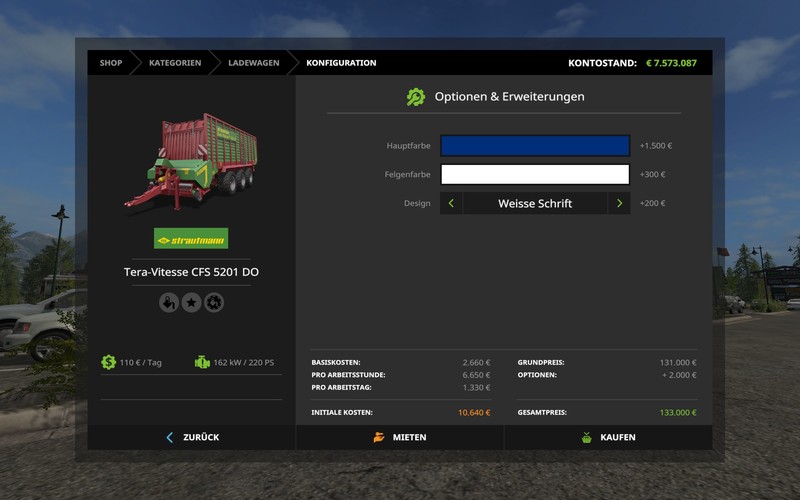800x500 pixels.
Task: Return to the Ladewagen breadcrumb
Action: (x=252, y=63)
